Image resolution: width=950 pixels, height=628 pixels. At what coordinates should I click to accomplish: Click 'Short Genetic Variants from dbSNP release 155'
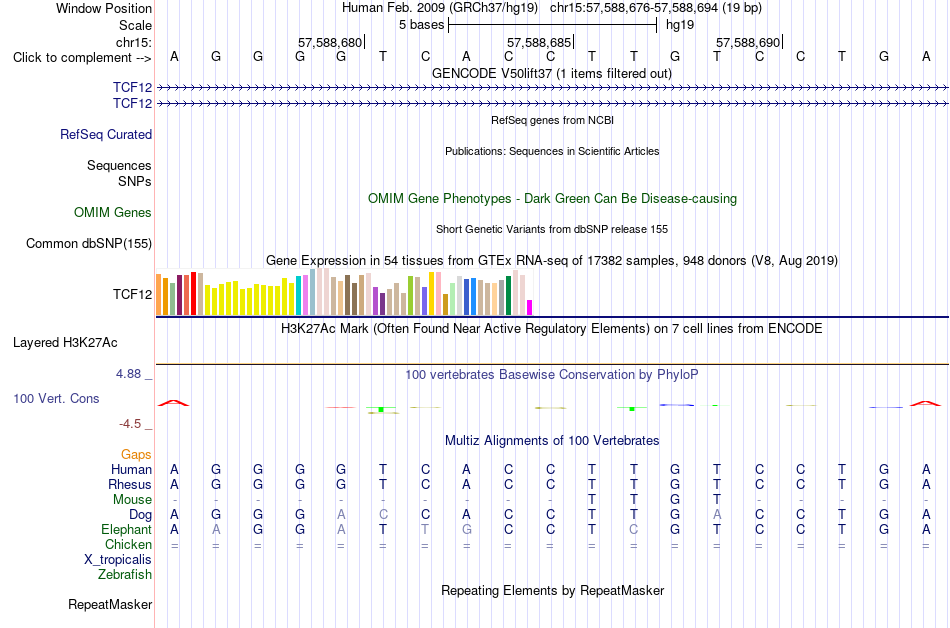[x=552, y=229]
